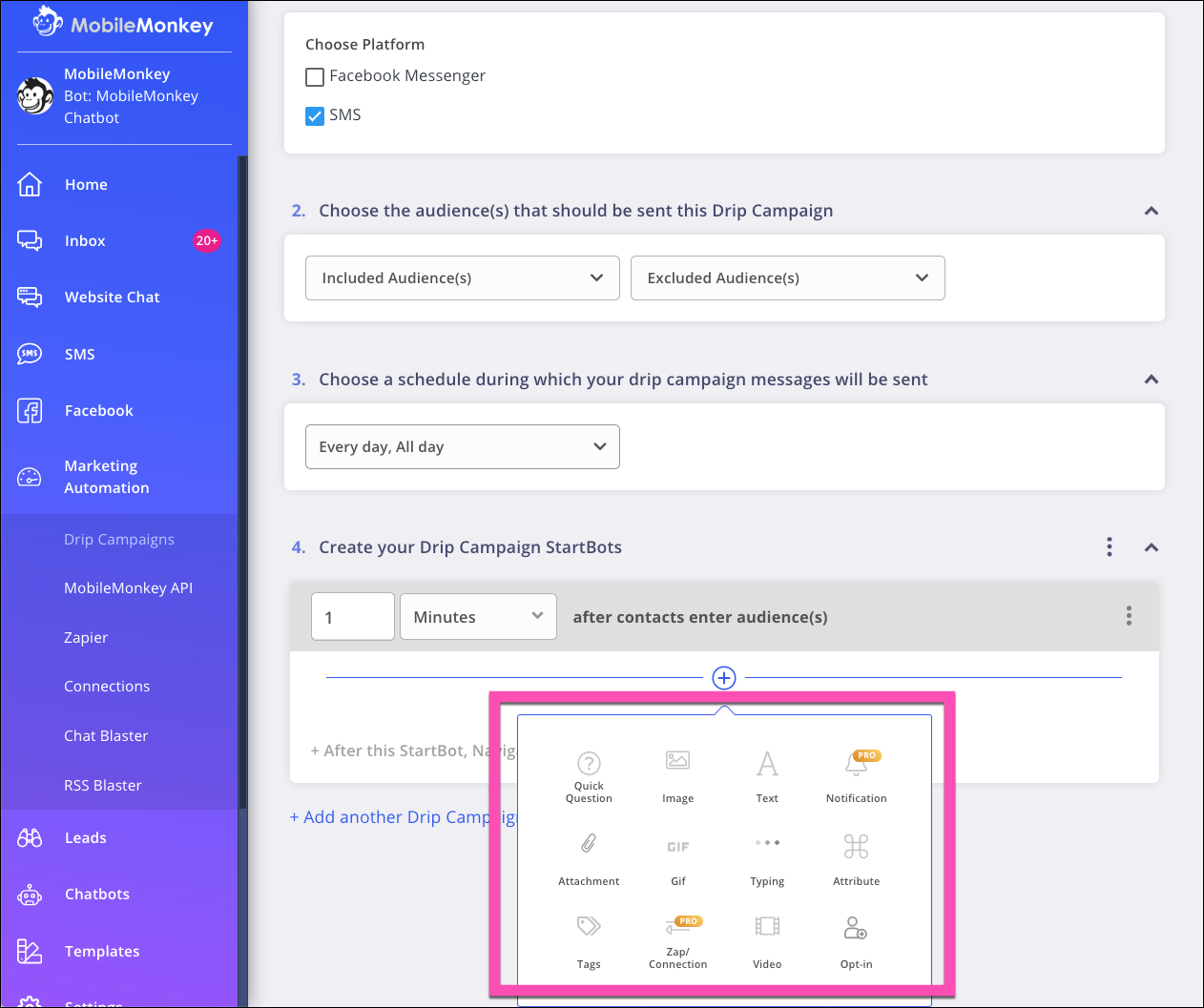
Task: Click Bot: MobileMonkey Chatbot name
Action: pos(131,107)
